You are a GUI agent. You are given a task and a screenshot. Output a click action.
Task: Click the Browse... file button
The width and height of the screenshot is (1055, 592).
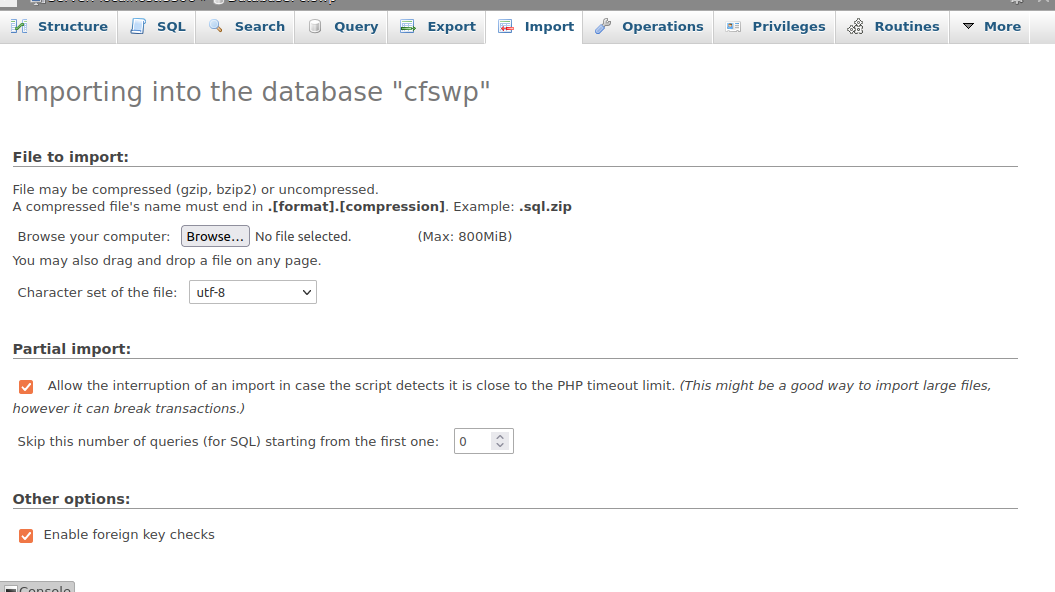pos(215,236)
